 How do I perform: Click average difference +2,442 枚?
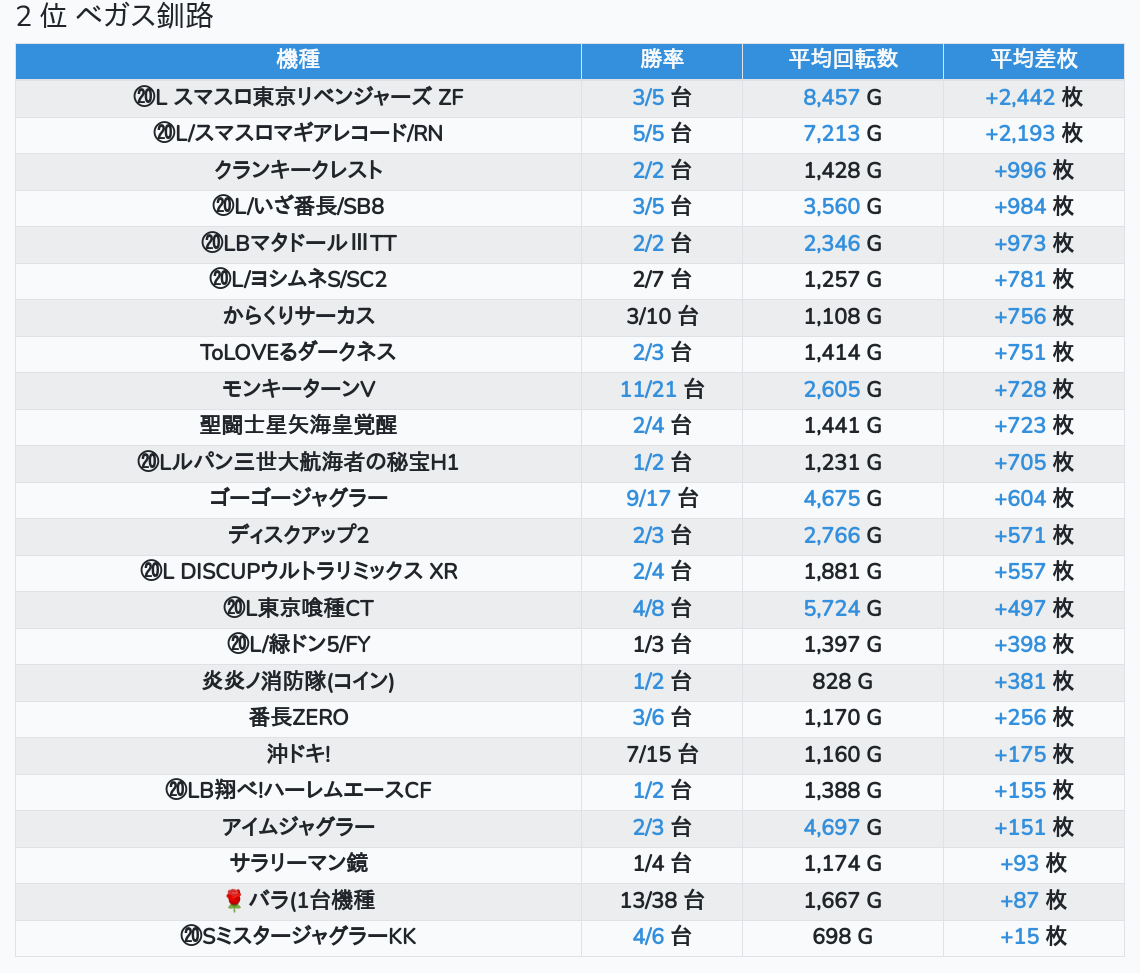click(x=1034, y=97)
